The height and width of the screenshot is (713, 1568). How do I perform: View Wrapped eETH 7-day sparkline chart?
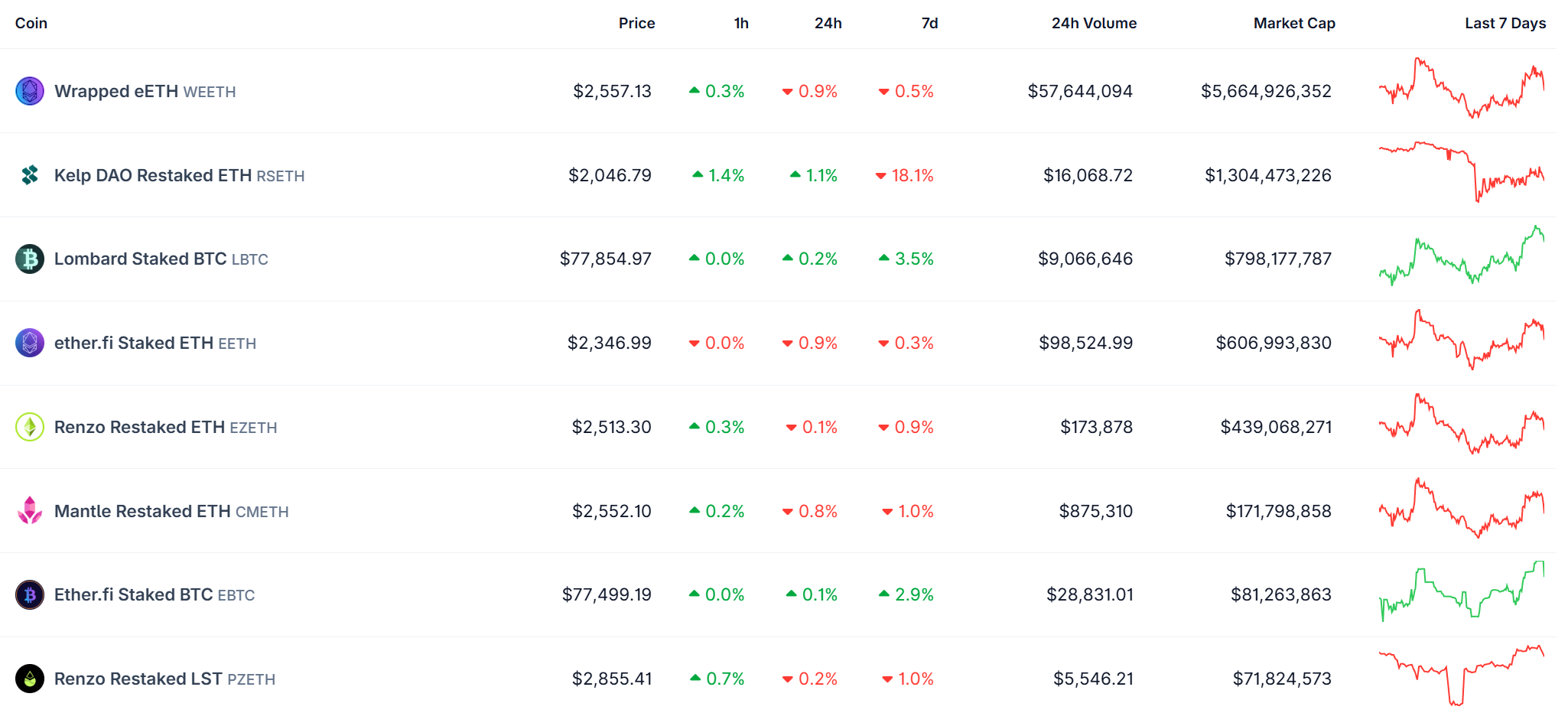(1461, 89)
